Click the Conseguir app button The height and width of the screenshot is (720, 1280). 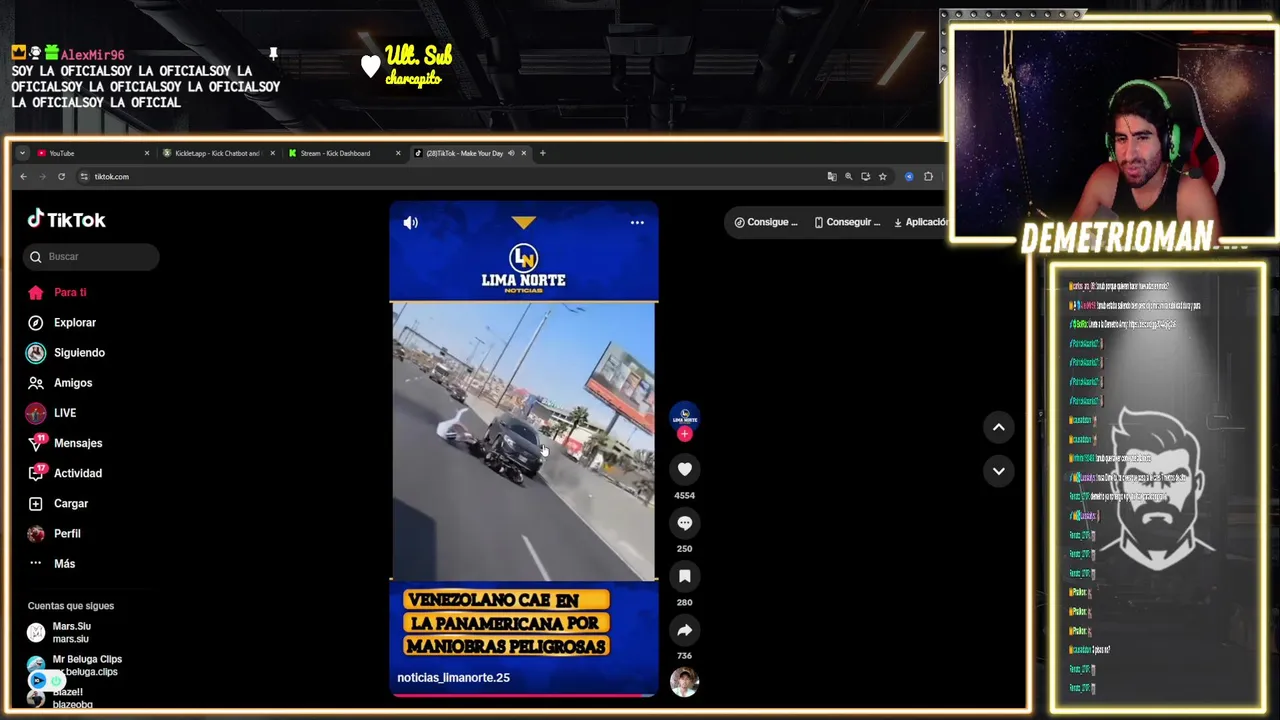pos(847,222)
